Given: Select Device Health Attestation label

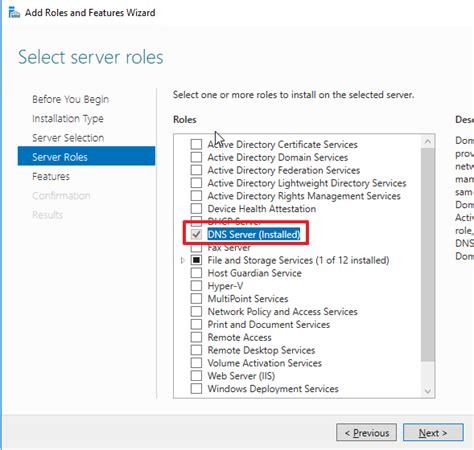Looking at the screenshot, I should point(262,209).
